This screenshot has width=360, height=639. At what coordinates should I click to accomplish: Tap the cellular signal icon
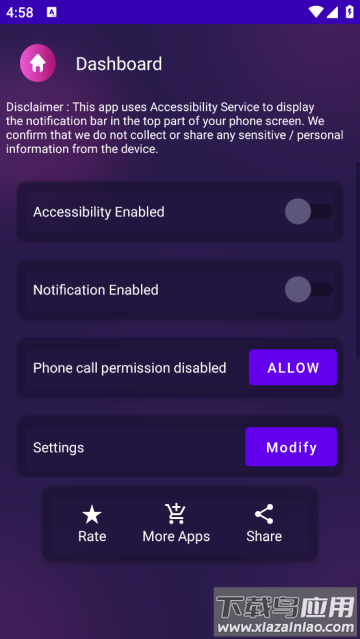pyautogui.click(x=332, y=12)
